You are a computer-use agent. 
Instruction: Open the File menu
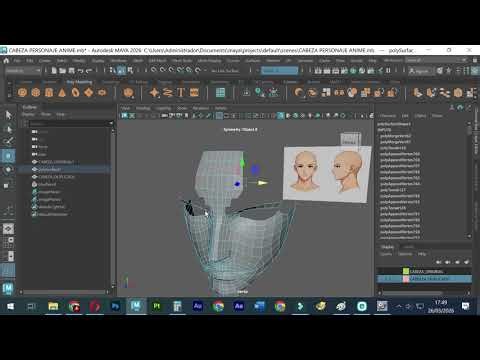click(17, 61)
